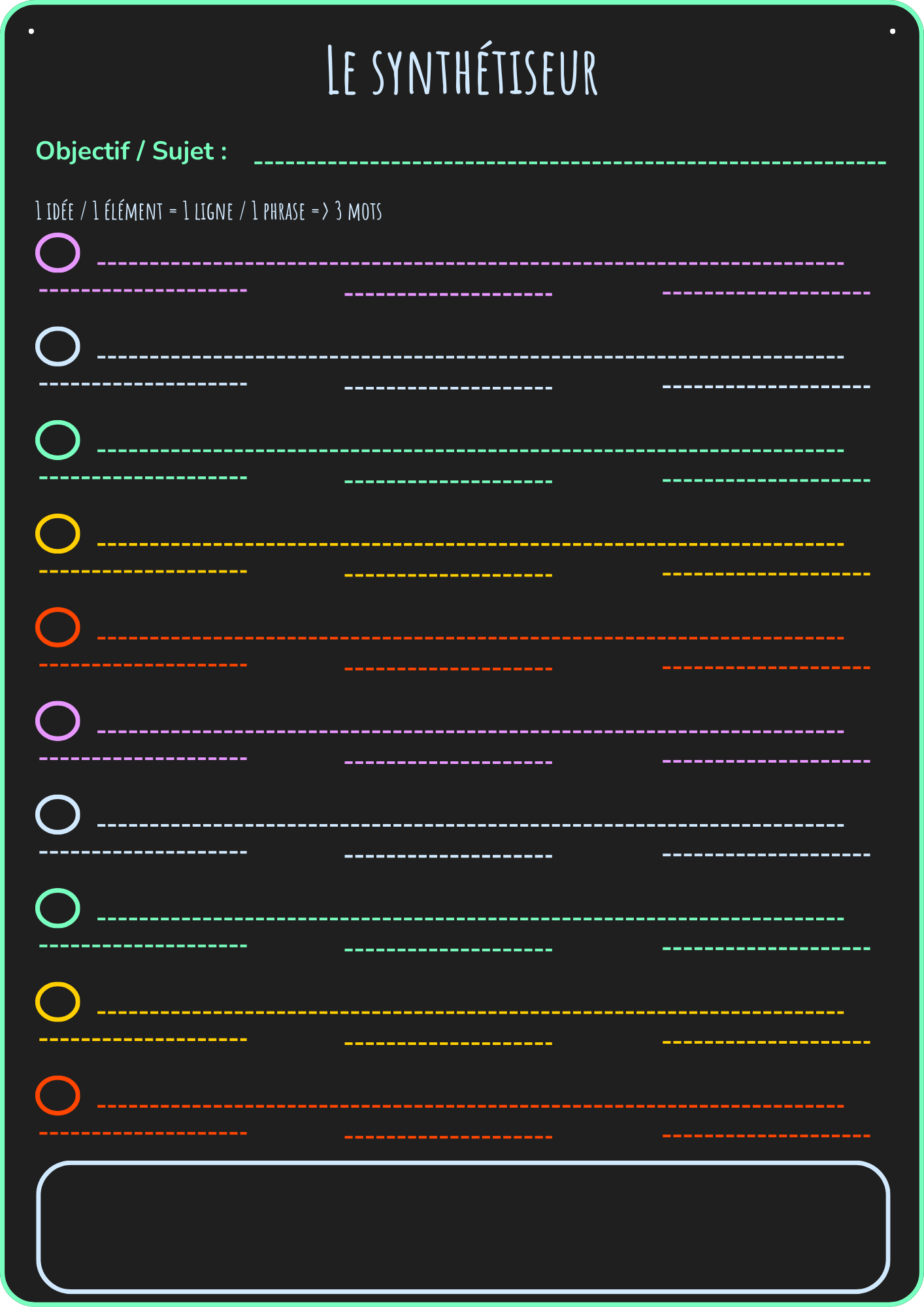
Task: Click the "Le synthétiseur" title
Action: pyautogui.click(x=462, y=71)
